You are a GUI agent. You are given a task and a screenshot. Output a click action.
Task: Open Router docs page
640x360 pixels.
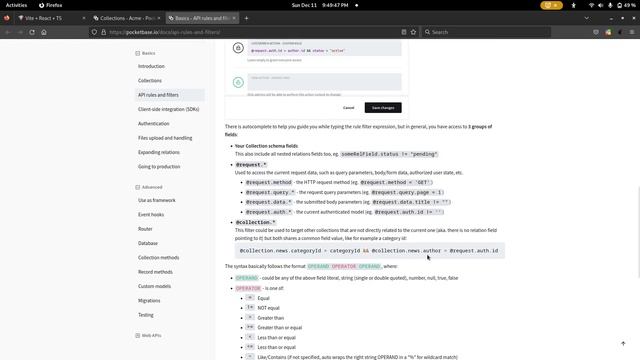tap(145, 229)
